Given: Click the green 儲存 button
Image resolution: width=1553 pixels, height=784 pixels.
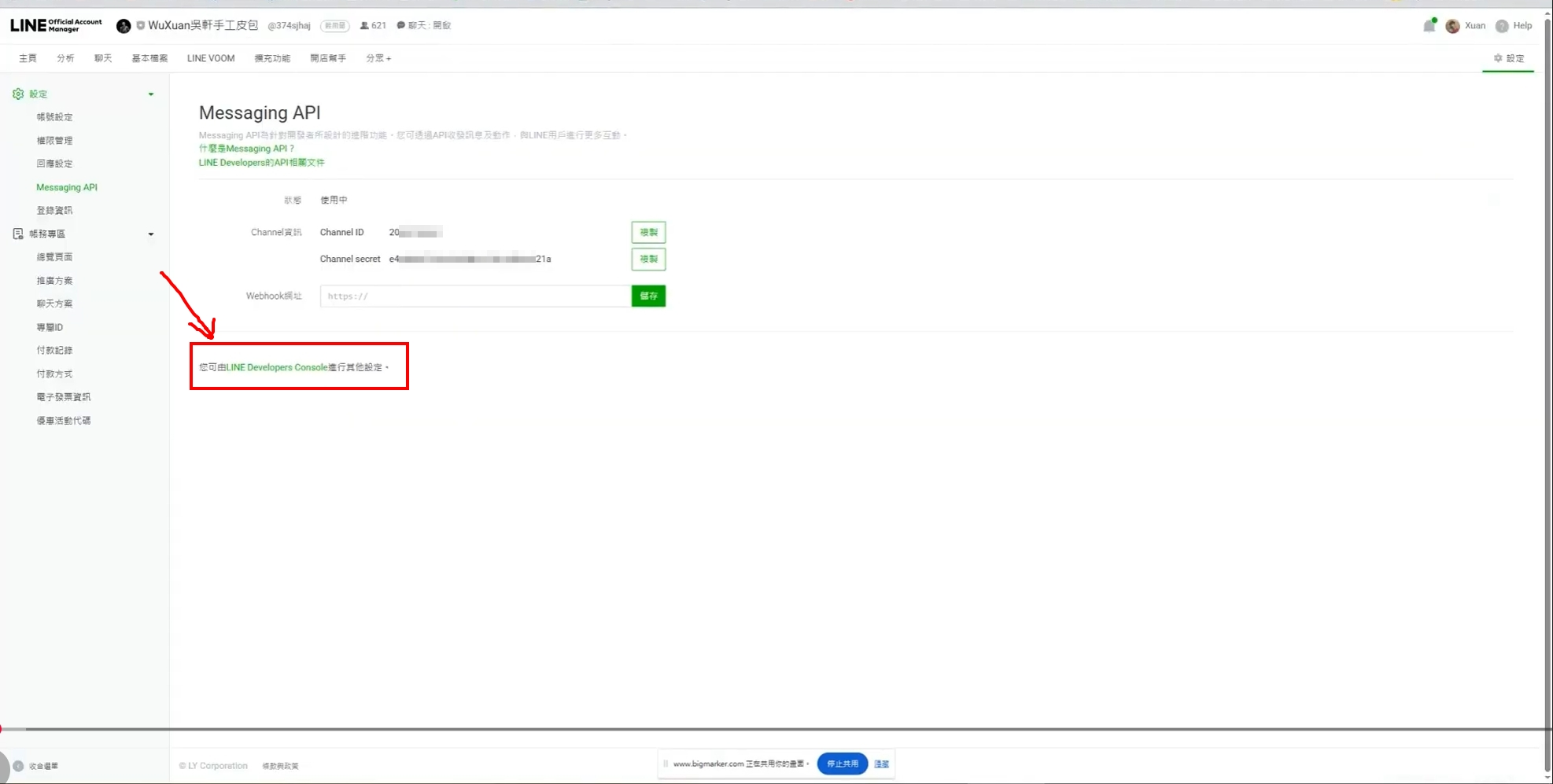Looking at the screenshot, I should pyautogui.click(x=648, y=296).
